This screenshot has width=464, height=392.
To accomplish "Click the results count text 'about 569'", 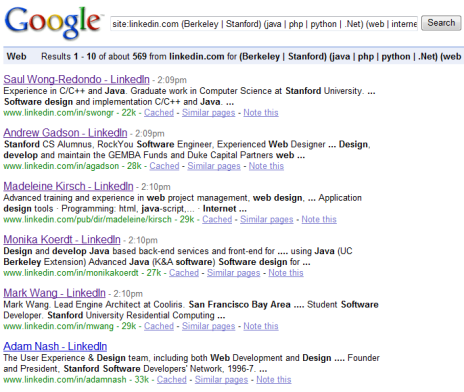I will pyautogui.click(x=128, y=56).
